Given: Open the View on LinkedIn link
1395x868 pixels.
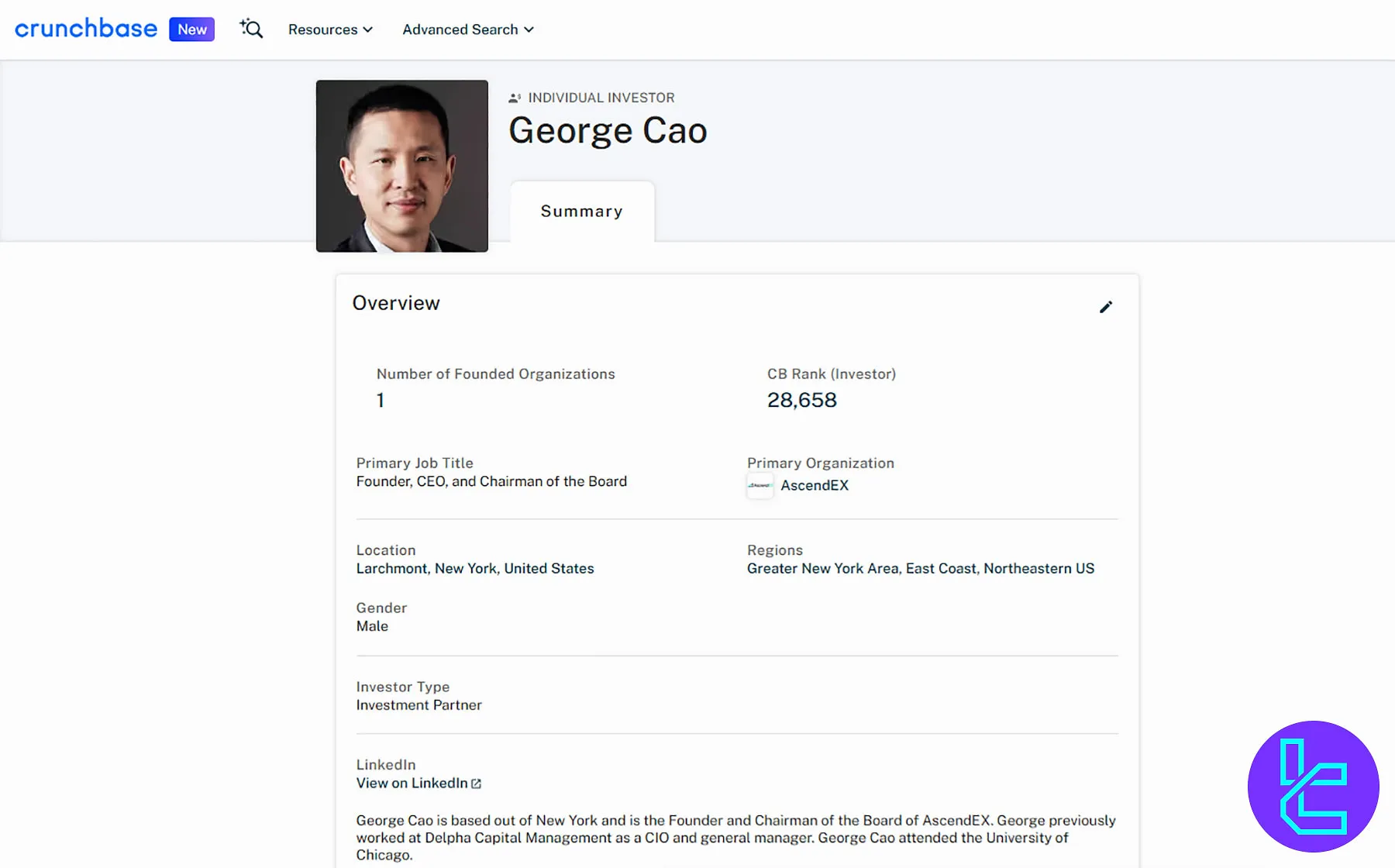Looking at the screenshot, I should [412, 783].
